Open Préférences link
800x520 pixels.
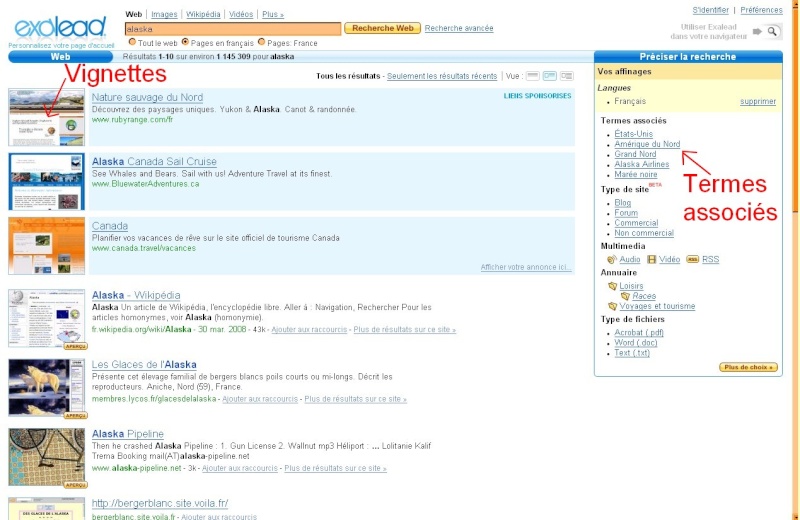click(x=761, y=10)
